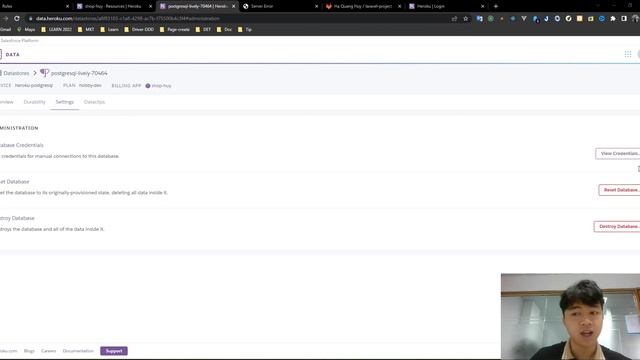Open the Tip bookmark folder
Image resolution: width=640 pixels, height=360 pixels.
click(x=245, y=29)
